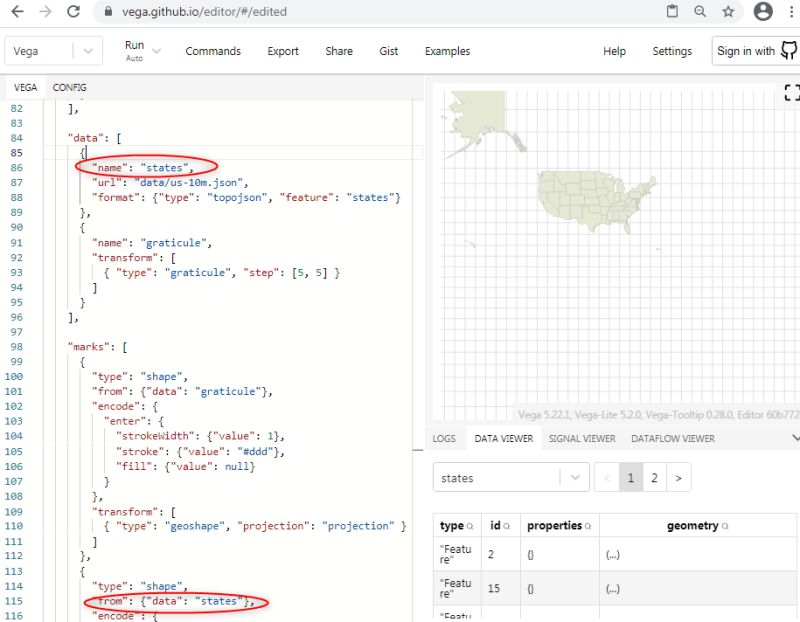Open the Share menu
This screenshot has width=800, height=622.
(x=339, y=51)
